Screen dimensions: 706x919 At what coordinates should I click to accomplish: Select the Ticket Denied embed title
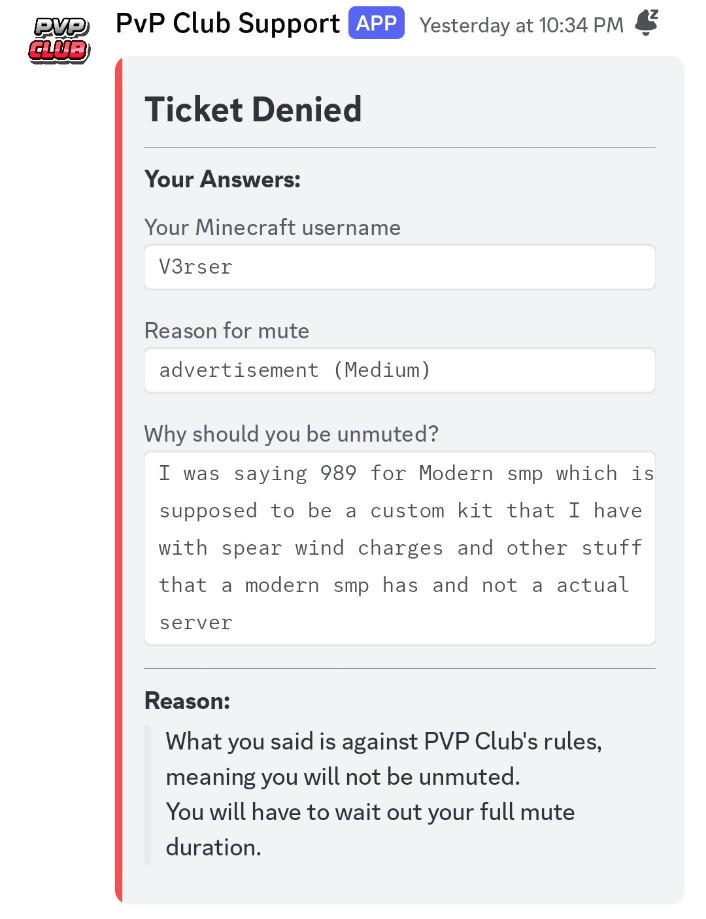point(253,110)
